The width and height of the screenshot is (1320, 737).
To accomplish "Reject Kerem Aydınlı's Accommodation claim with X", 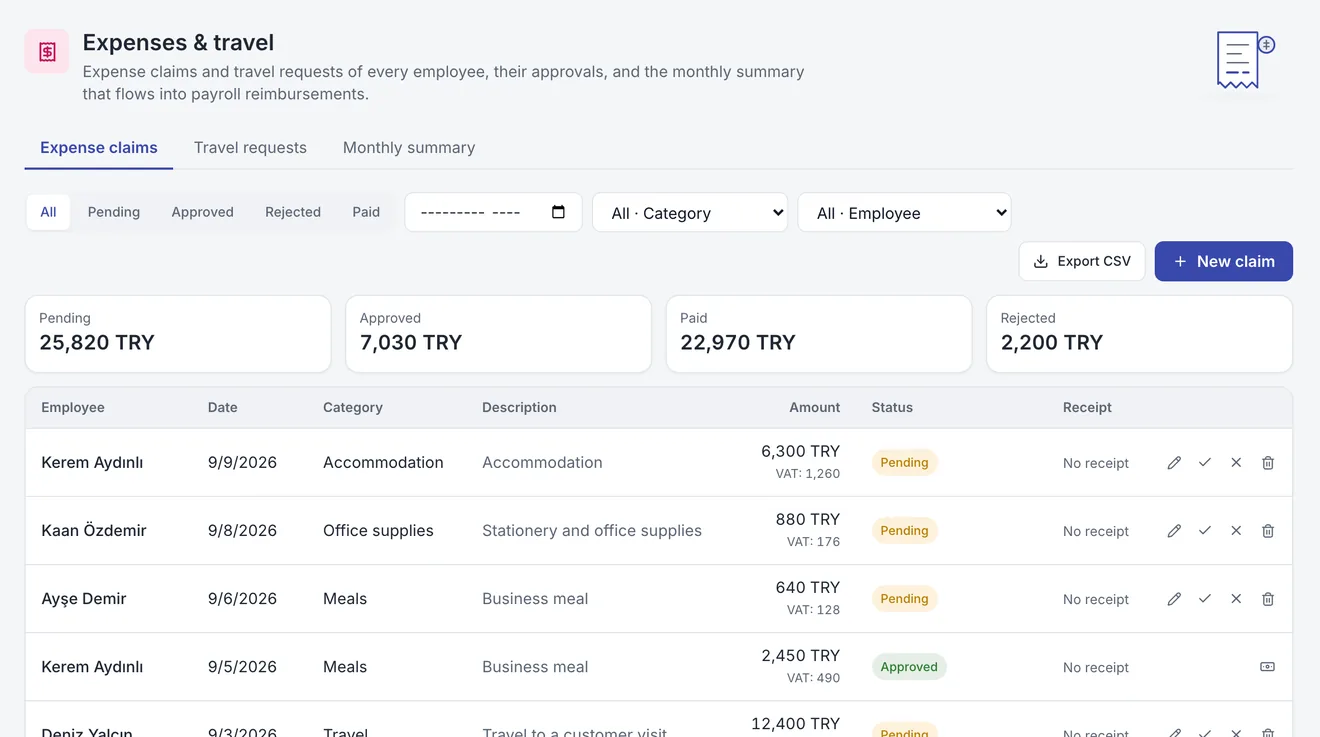I will 1236,463.
